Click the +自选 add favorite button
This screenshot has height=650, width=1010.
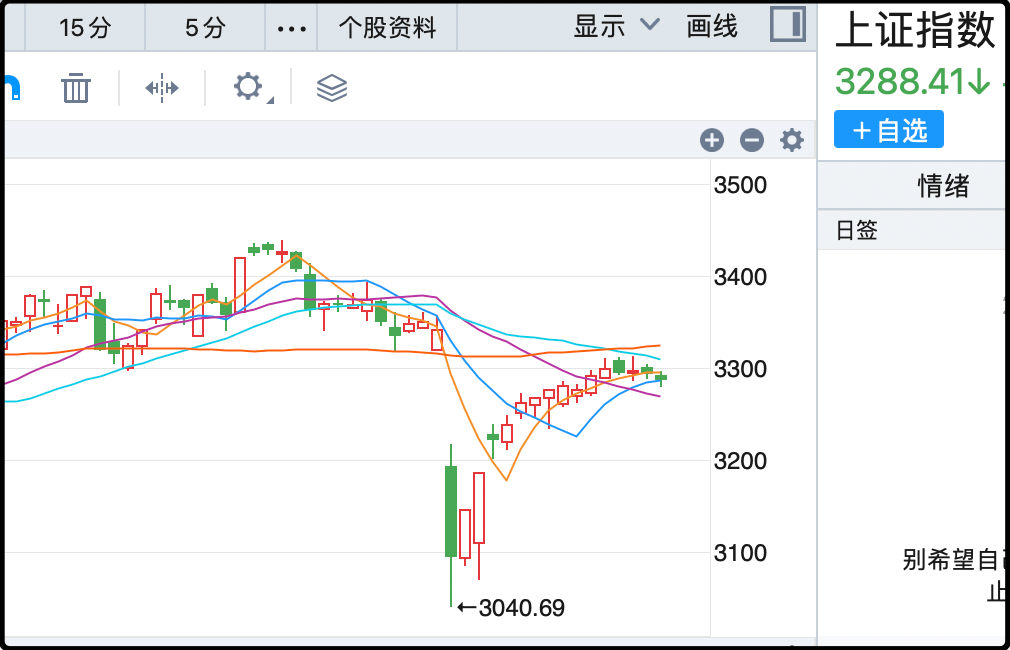click(x=889, y=130)
